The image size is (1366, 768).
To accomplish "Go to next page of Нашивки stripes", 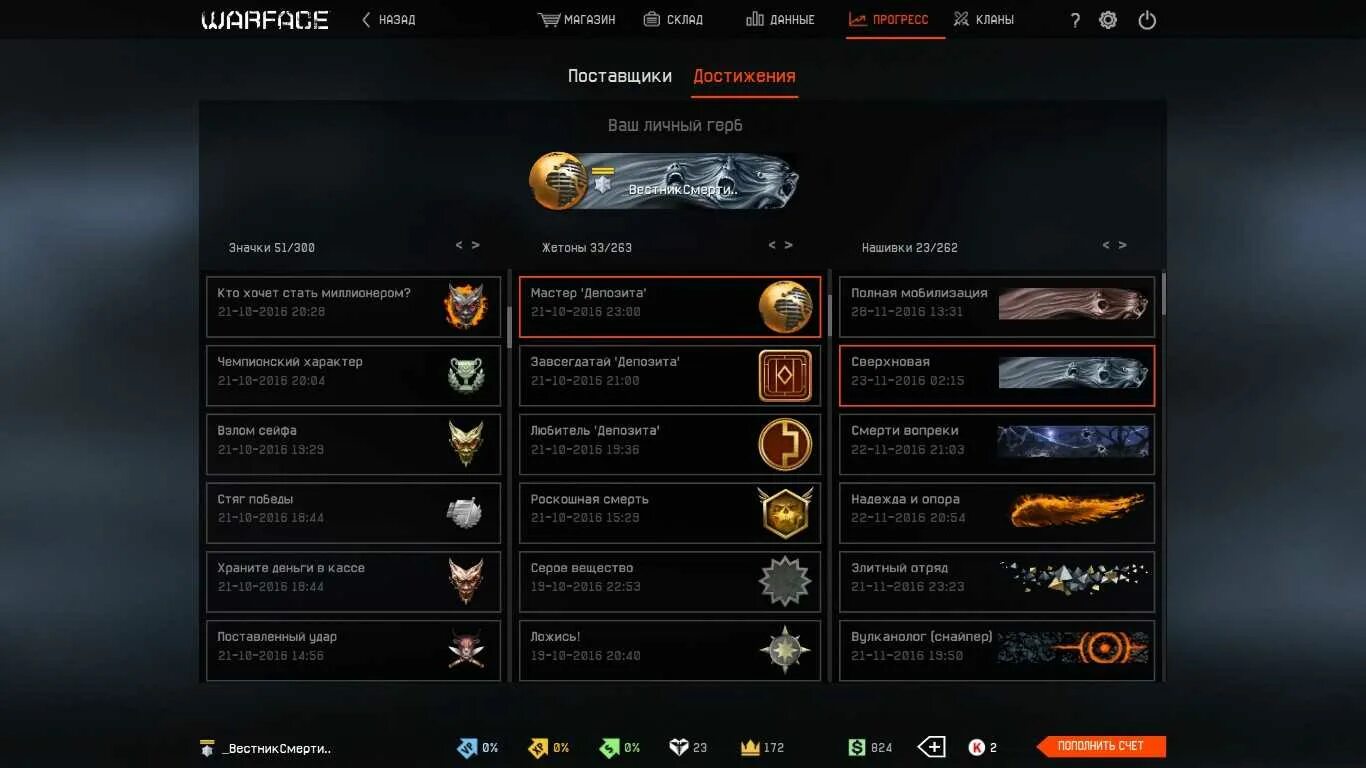I will (1123, 245).
